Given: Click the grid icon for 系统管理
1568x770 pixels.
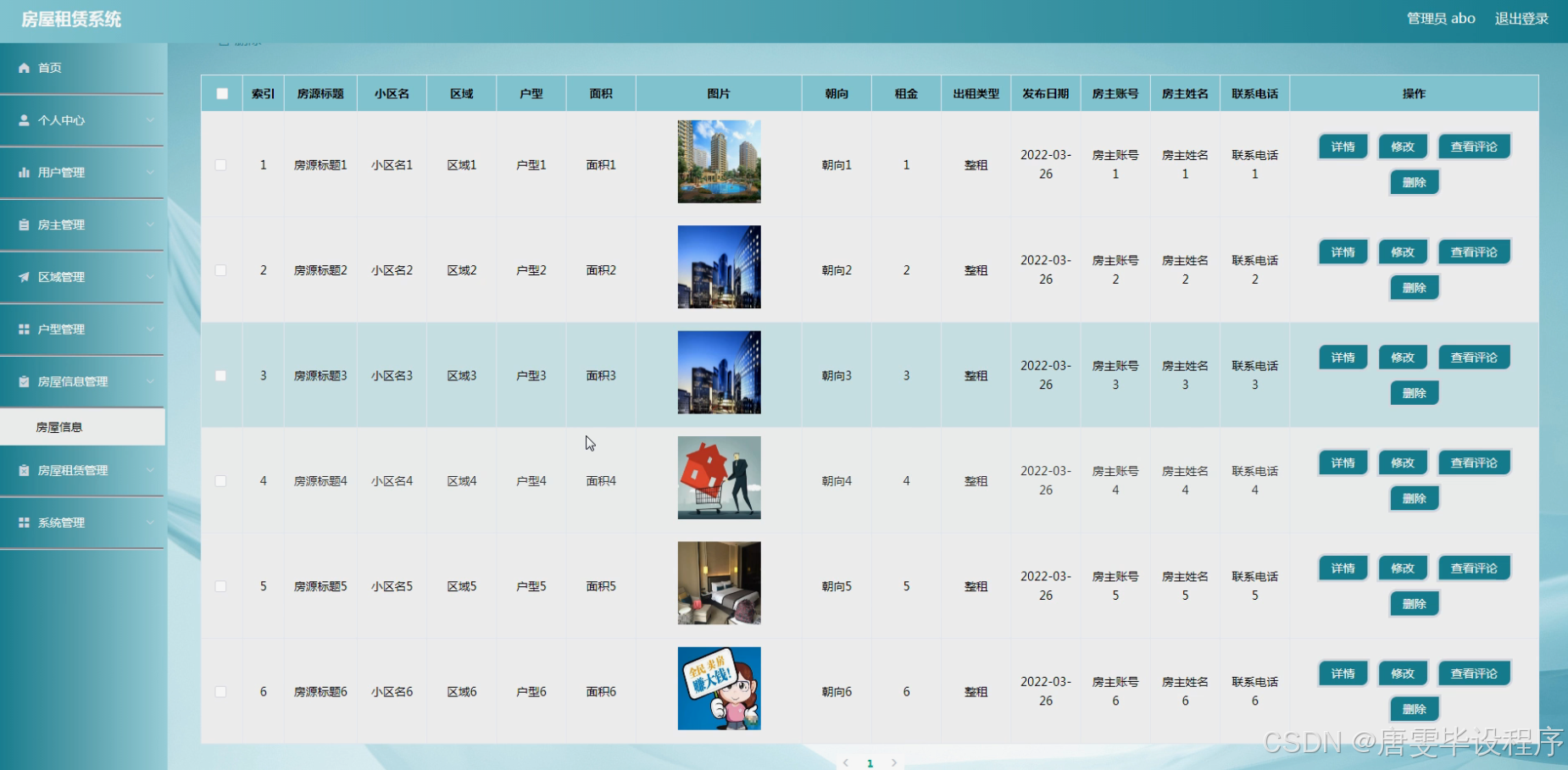Looking at the screenshot, I should tap(24, 523).
